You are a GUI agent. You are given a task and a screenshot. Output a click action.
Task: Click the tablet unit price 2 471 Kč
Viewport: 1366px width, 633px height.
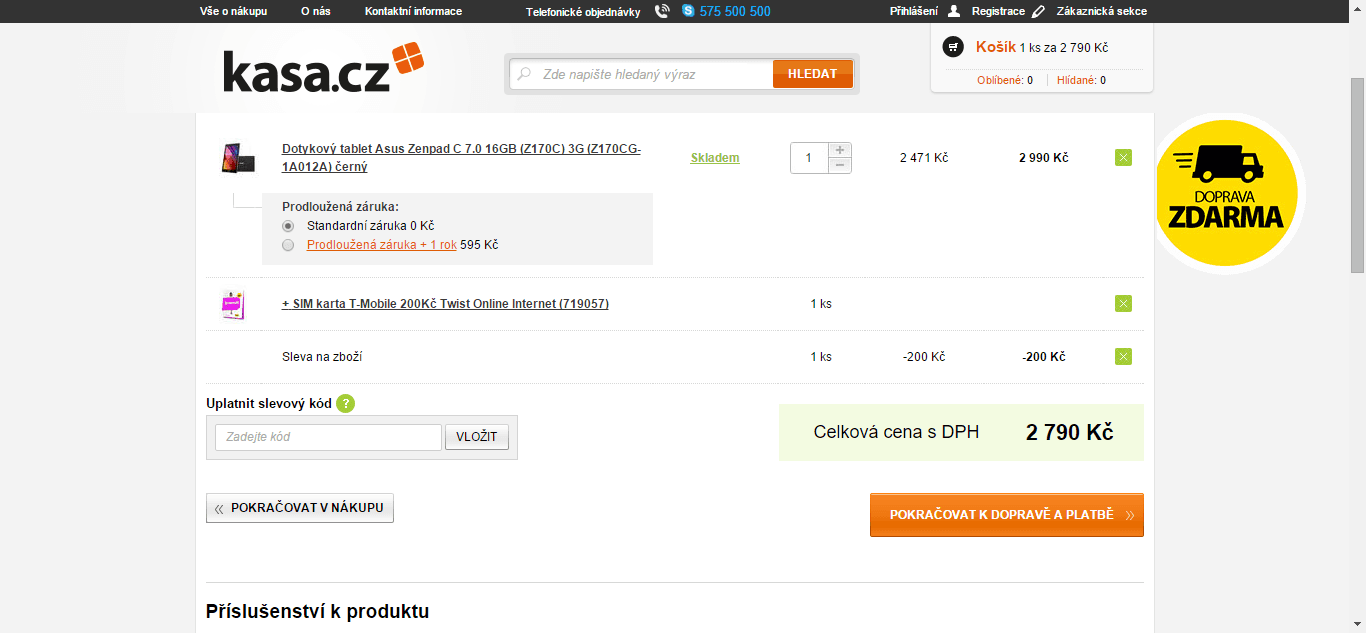click(924, 158)
